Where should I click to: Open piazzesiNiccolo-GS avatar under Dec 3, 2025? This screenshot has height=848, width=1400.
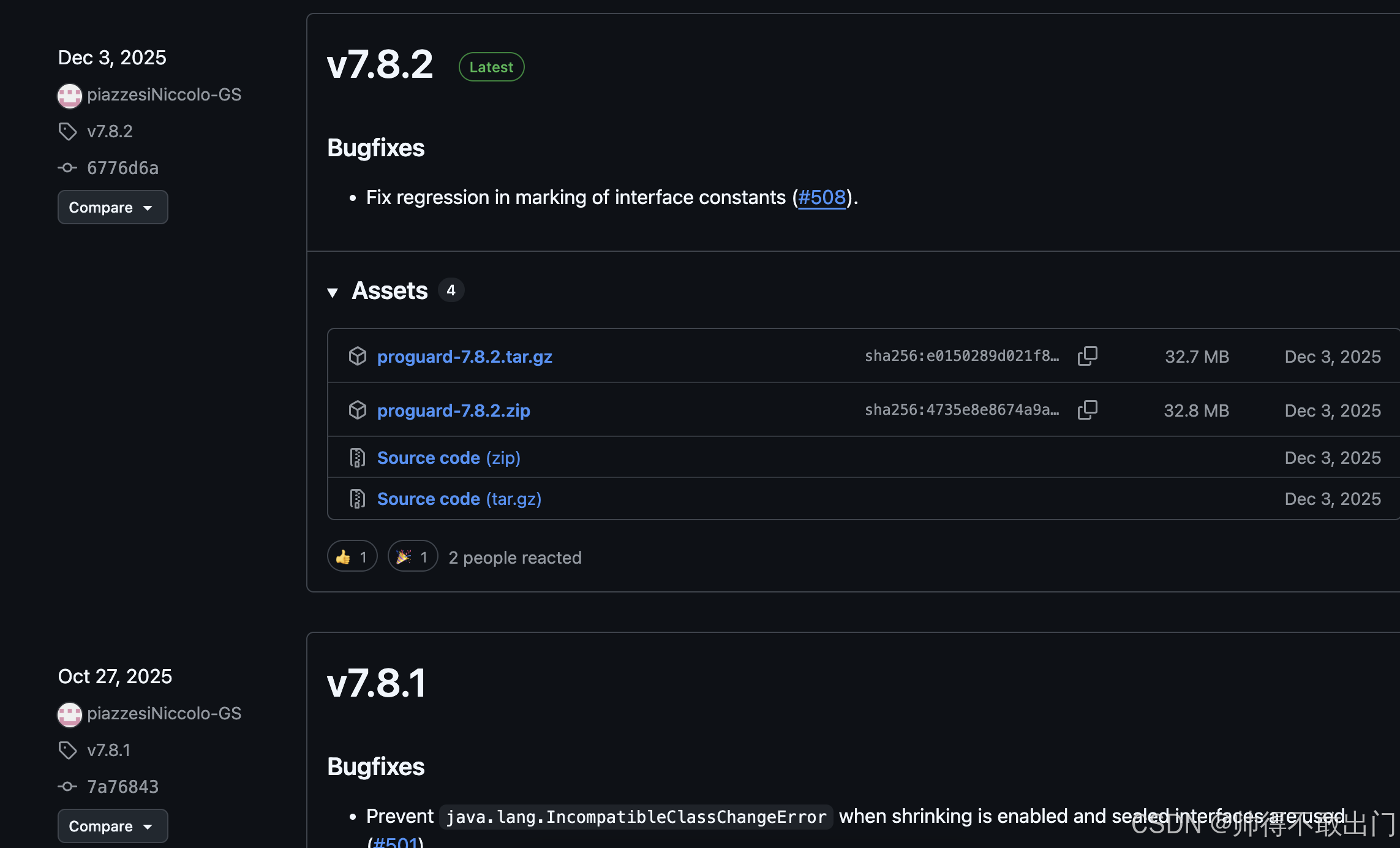pos(70,96)
